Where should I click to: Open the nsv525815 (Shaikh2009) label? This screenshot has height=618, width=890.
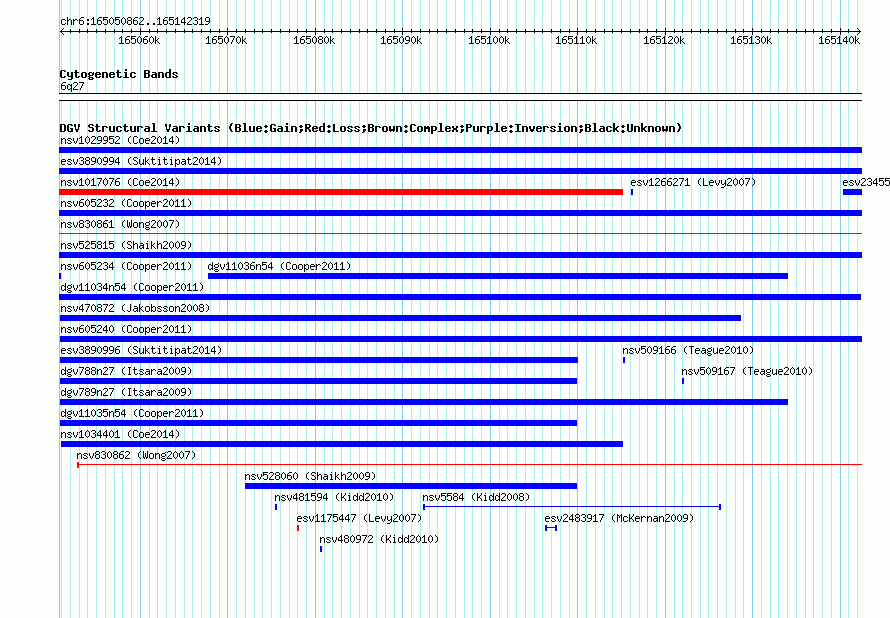coord(126,245)
